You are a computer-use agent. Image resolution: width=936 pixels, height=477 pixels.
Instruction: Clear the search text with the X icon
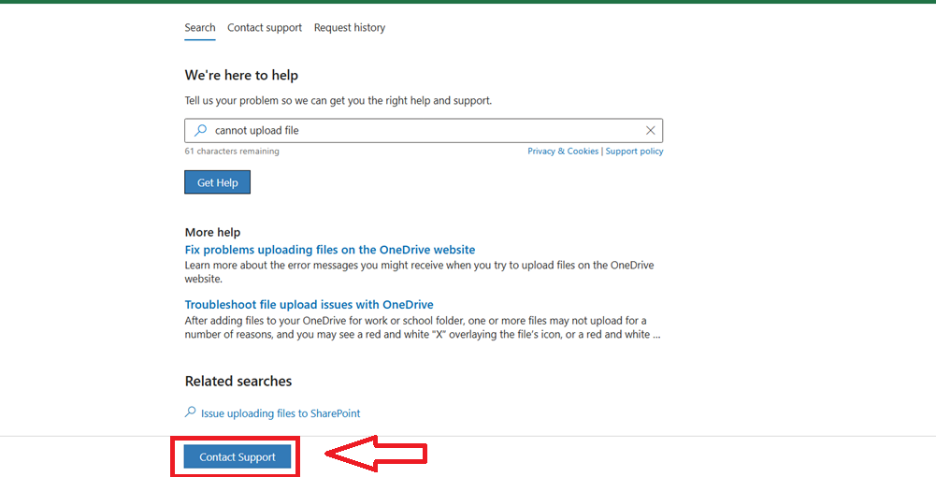[x=651, y=130]
